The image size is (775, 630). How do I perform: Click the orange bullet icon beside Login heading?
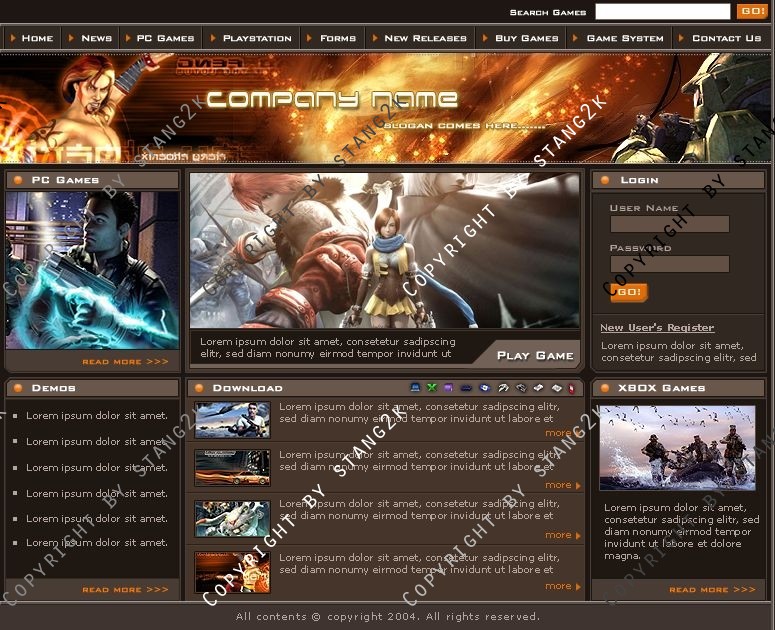[606, 180]
